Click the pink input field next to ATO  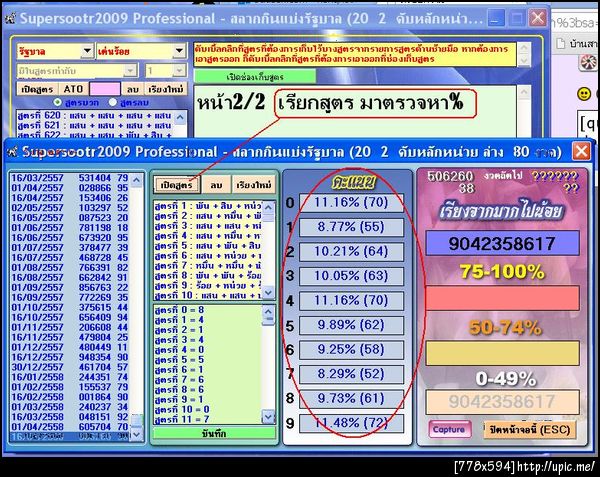(105, 89)
